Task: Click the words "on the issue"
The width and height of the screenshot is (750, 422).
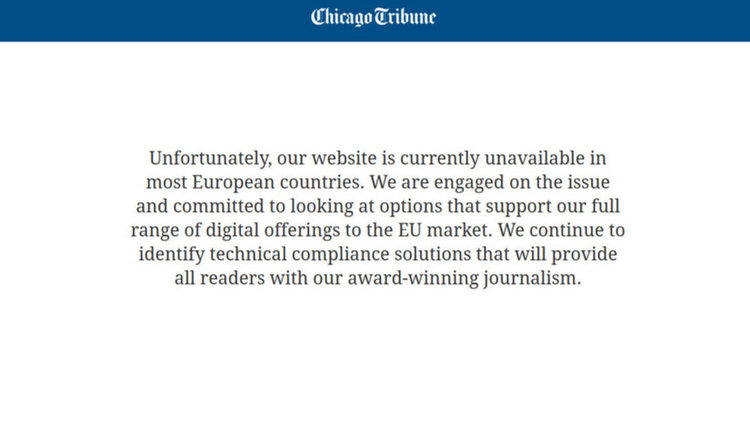Action: [560, 182]
